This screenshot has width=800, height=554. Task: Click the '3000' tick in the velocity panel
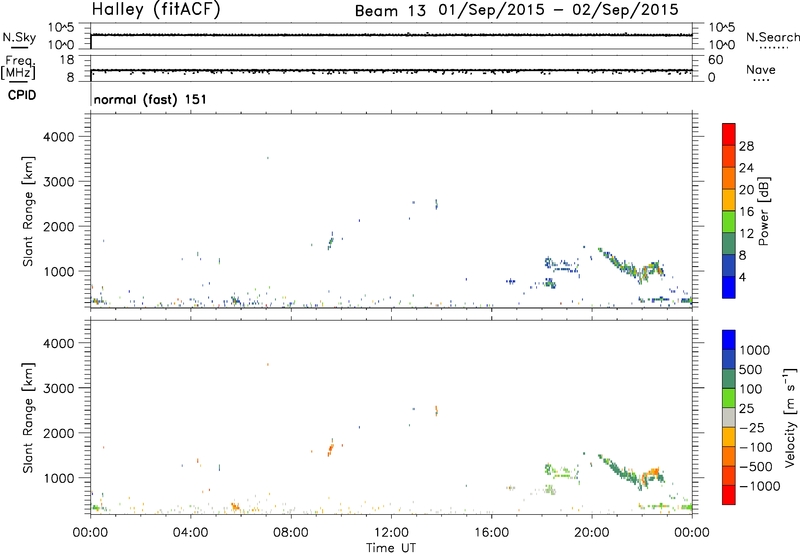[59, 388]
